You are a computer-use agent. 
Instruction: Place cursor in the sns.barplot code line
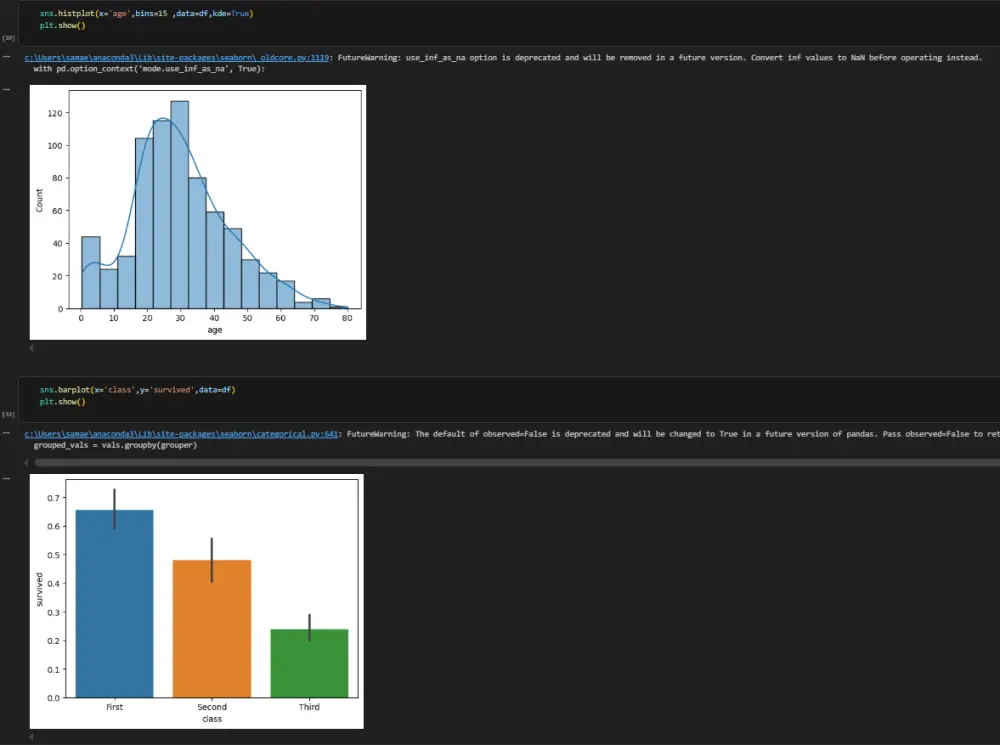(x=137, y=390)
